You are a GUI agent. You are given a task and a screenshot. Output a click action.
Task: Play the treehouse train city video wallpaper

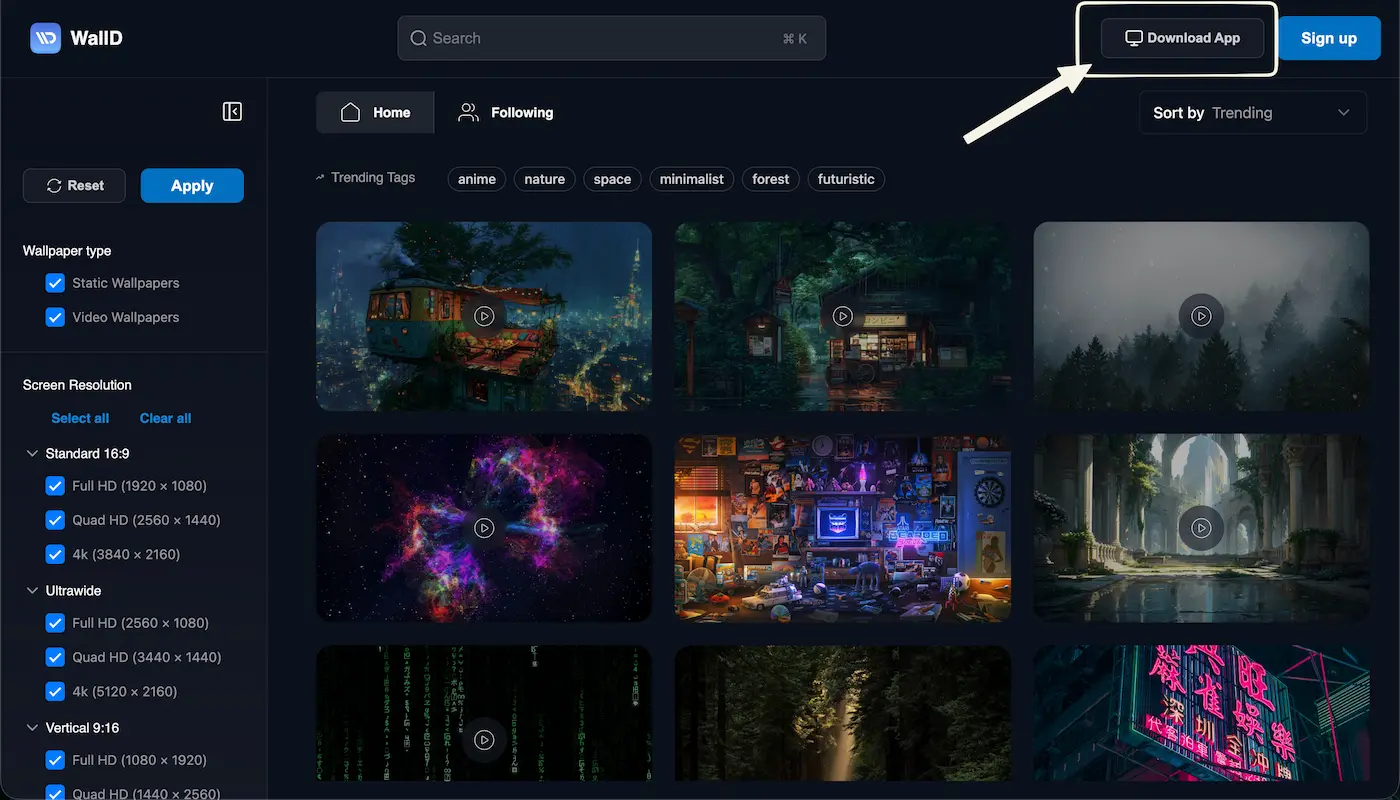click(x=484, y=316)
